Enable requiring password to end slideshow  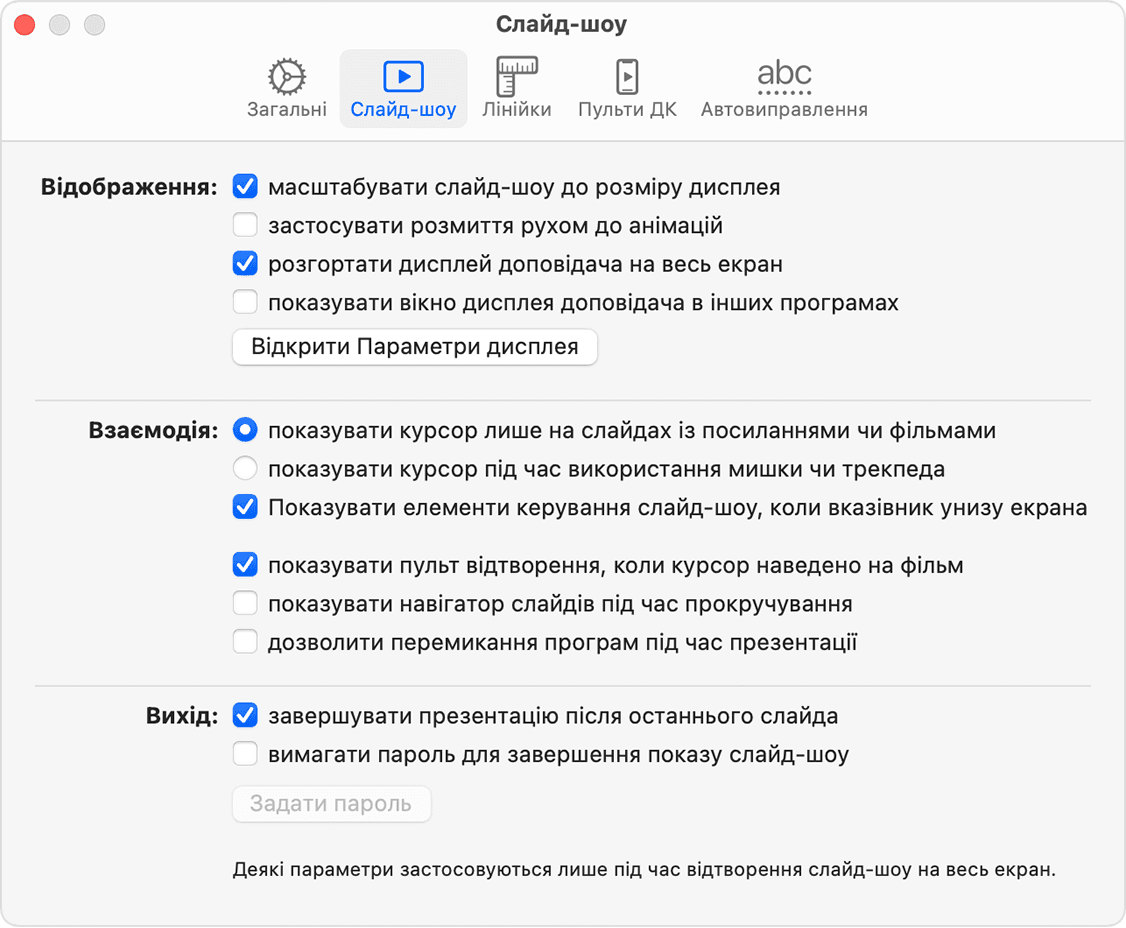(245, 753)
